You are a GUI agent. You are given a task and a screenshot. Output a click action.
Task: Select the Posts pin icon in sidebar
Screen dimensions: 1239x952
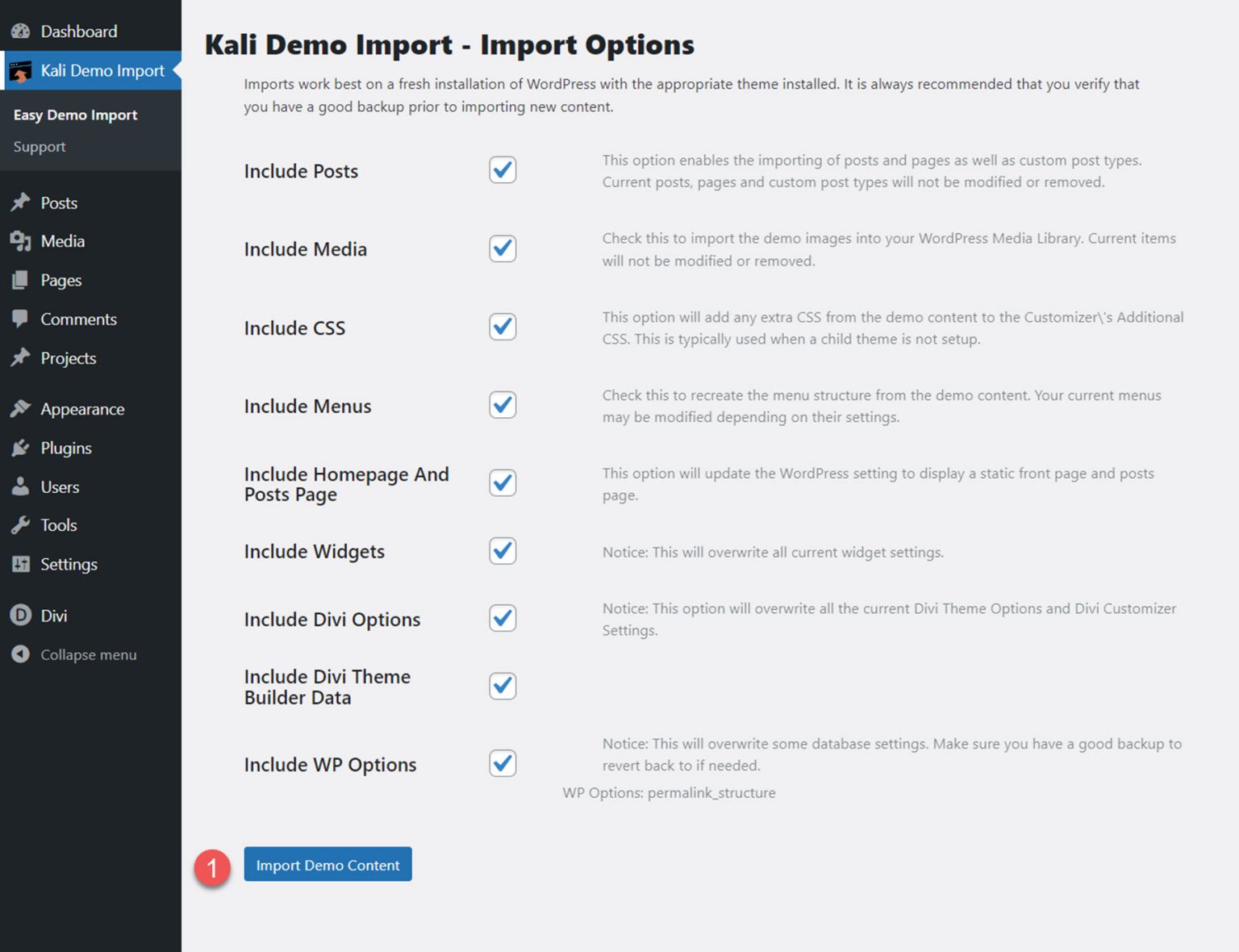[19, 203]
